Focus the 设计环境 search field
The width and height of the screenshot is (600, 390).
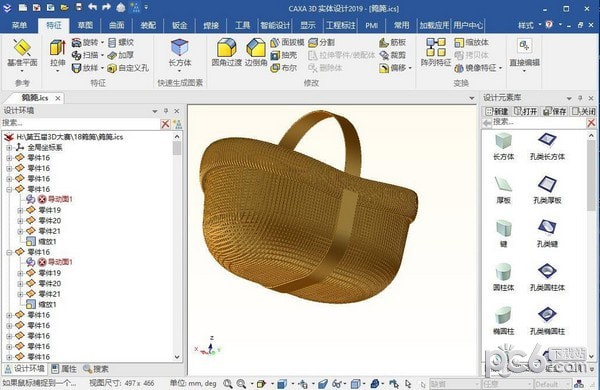pyautogui.click(x=80, y=123)
